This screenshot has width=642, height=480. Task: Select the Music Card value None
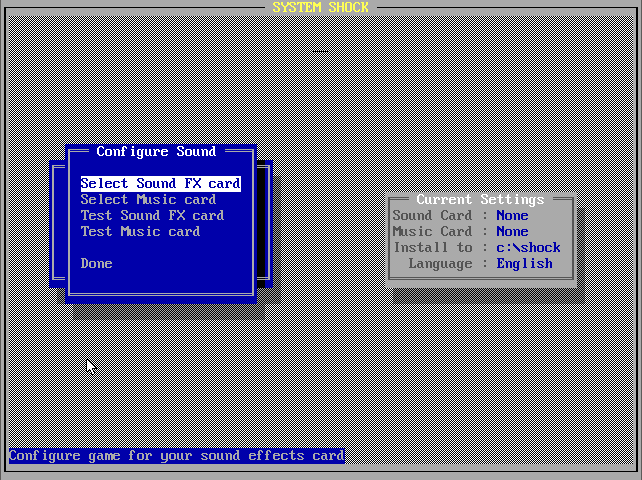pos(512,232)
